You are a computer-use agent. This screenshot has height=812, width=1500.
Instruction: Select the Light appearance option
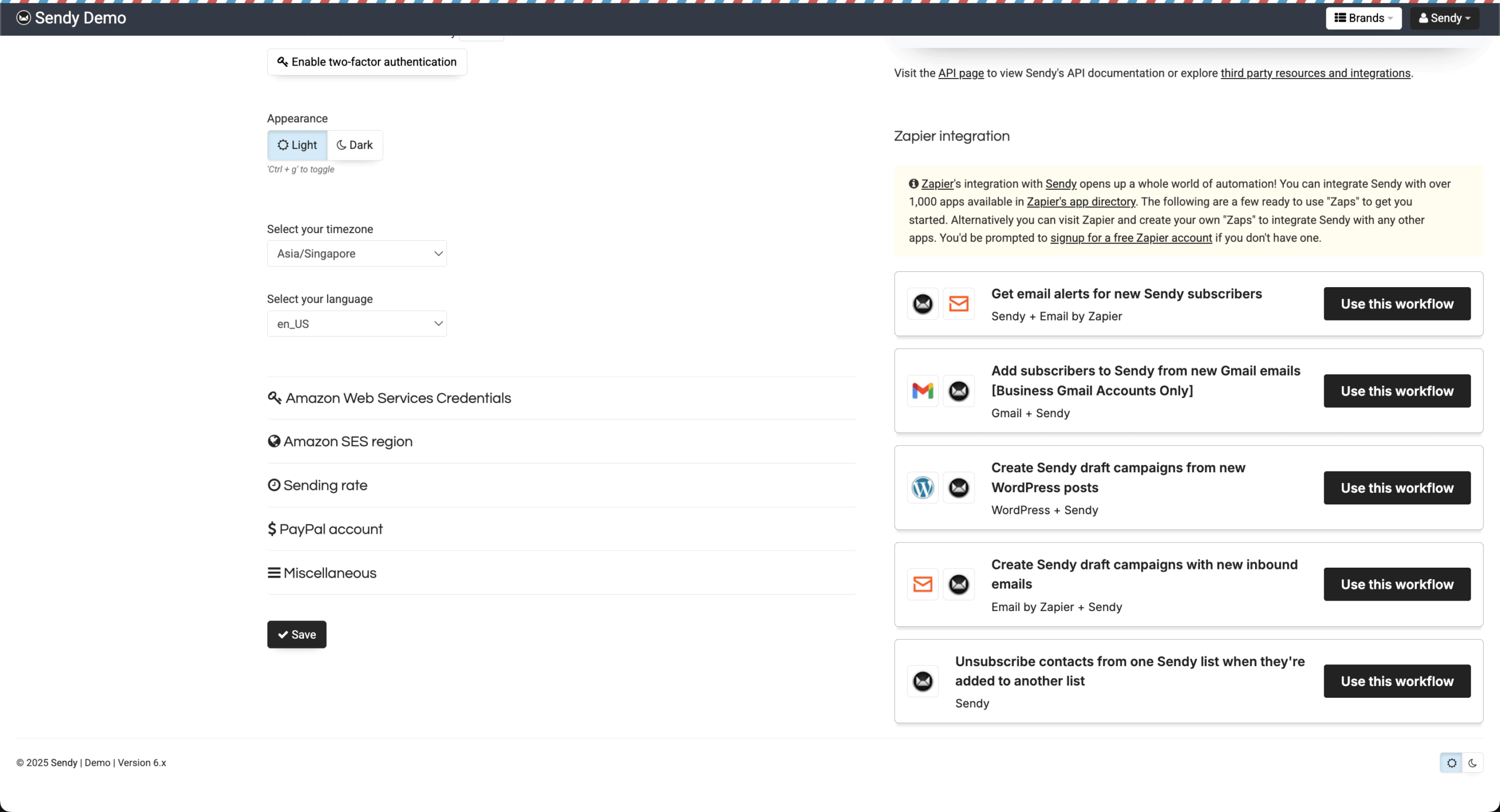tap(296, 145)
